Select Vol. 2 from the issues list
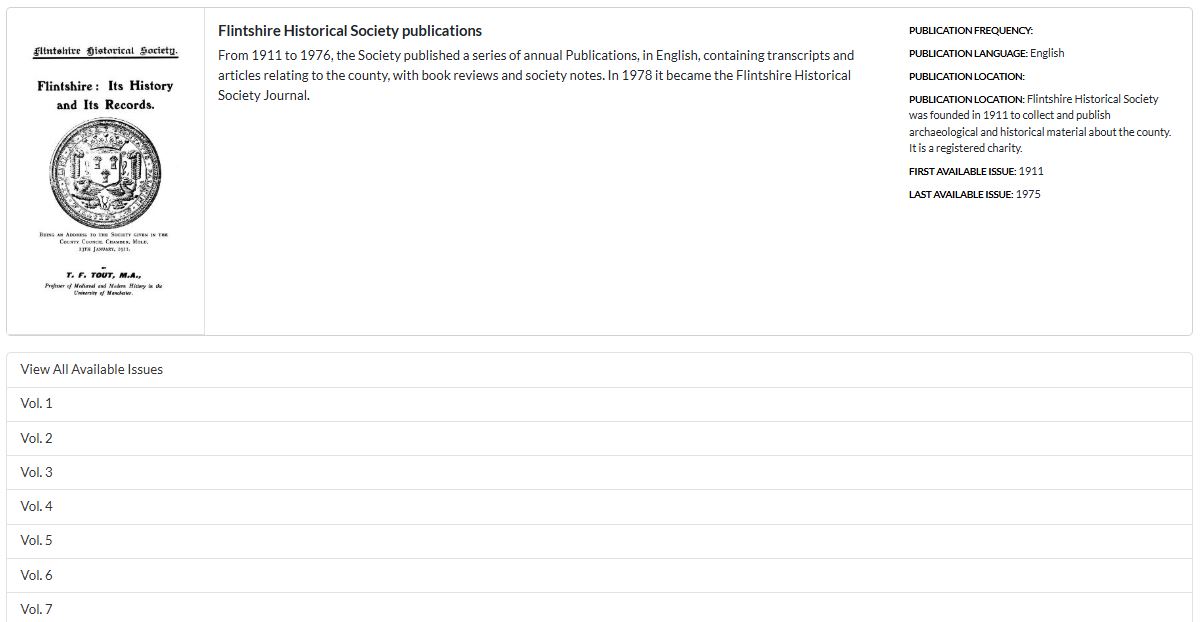The image size is (1201, 622). click(36, 438)
